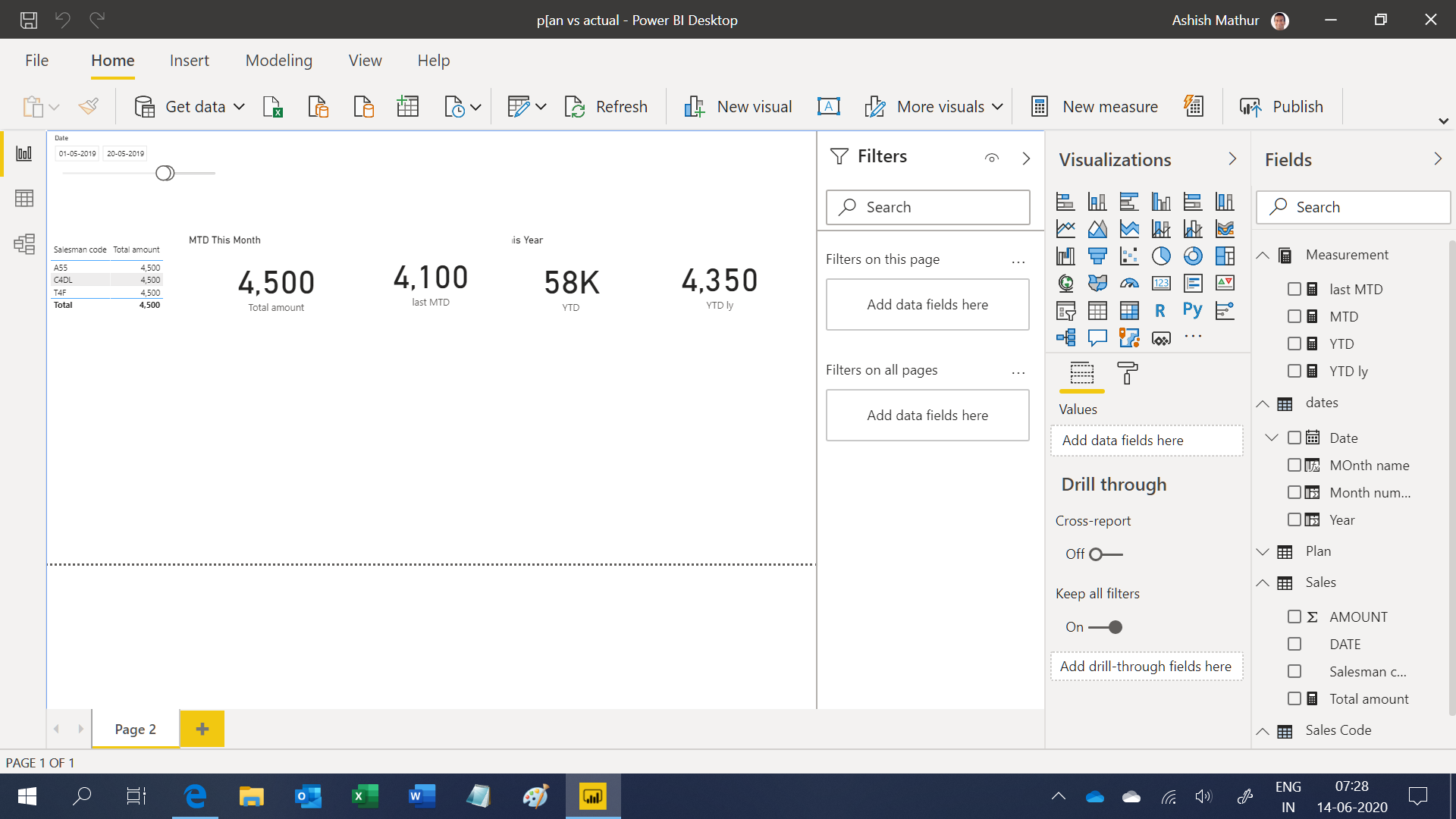This screenshot has height=819, width=1456.
Task: Open the Get data dropdown arrow
Action: (240, 107)
